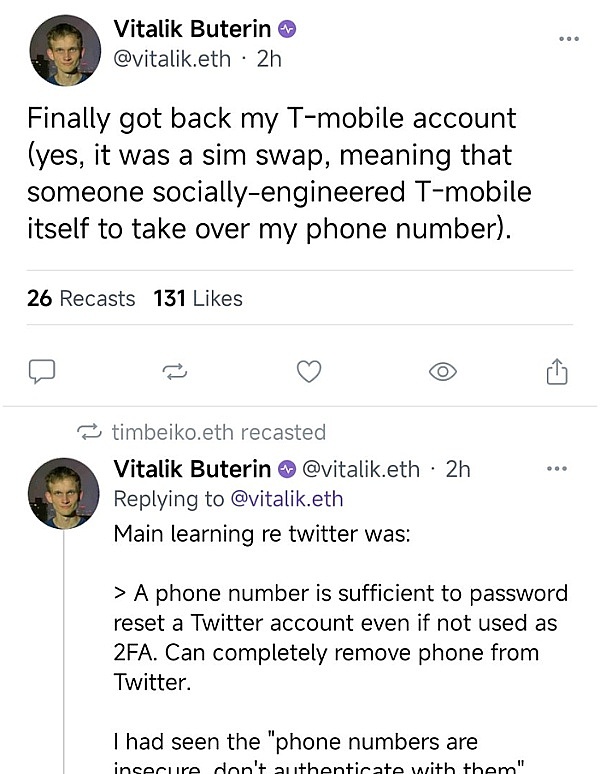The width and height of the screenshot is (600, 774).
Task: Share the post using the share icon
Action: [557, 372]
